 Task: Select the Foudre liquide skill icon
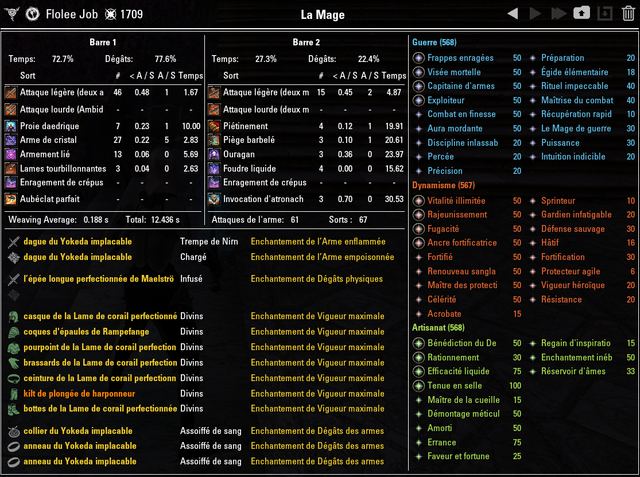(214, 169)
